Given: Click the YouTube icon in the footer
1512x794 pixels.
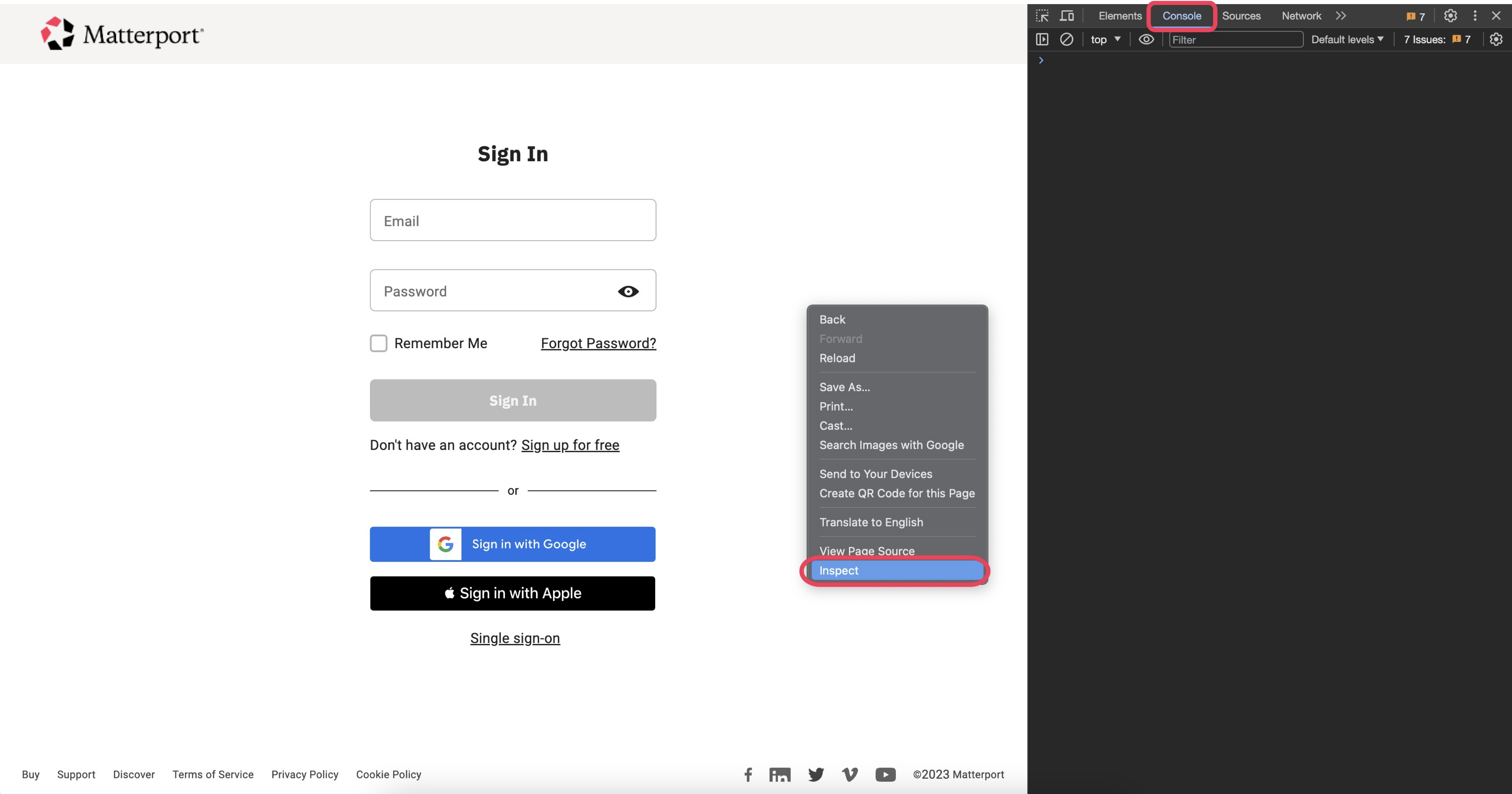Looking at the screenshot, I should [886, 775].
